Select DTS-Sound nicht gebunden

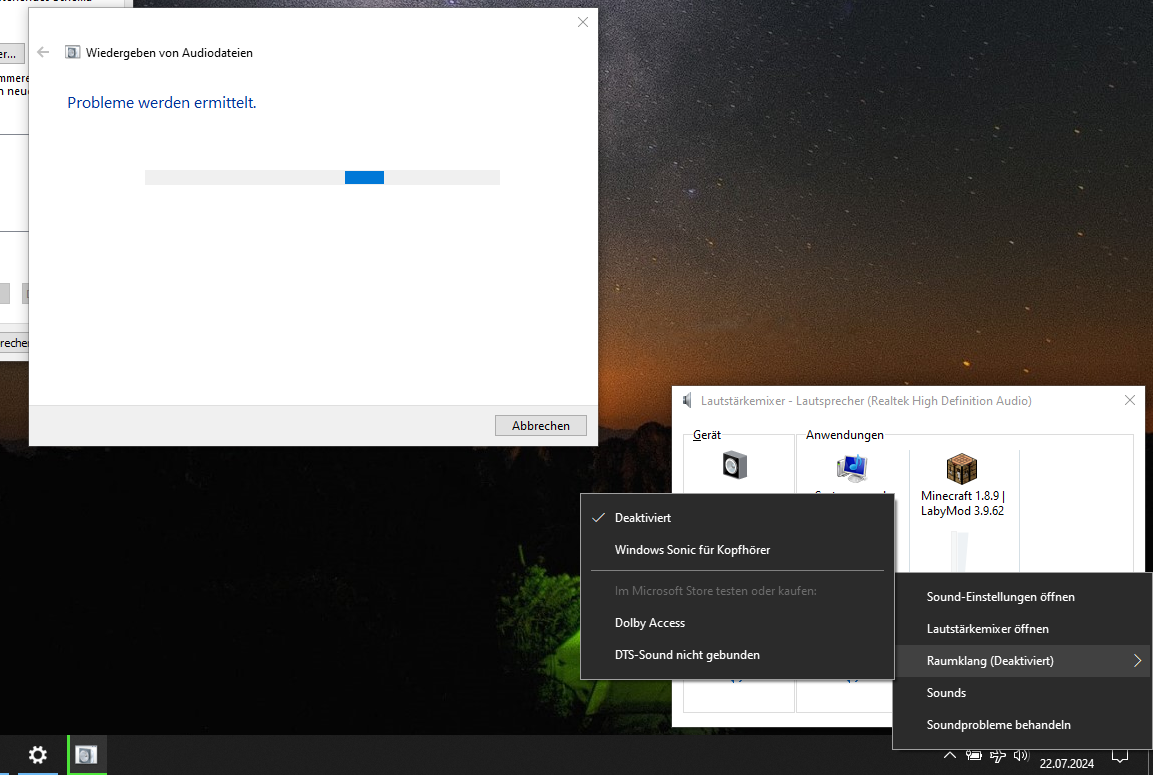point(737,654)
